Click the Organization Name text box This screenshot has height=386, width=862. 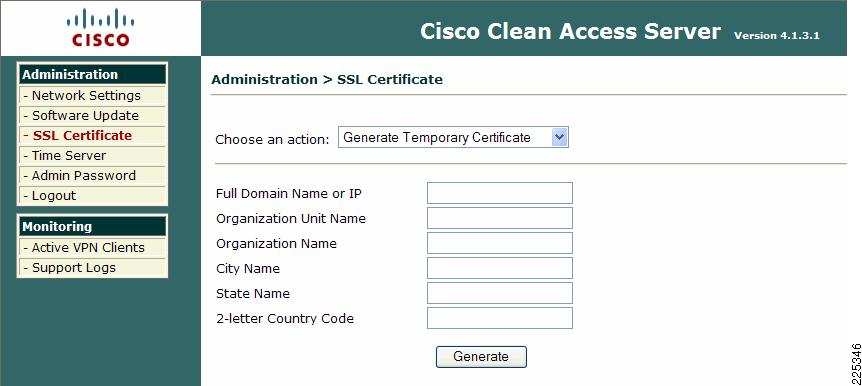pyautogui.click(x=500, y=243)
